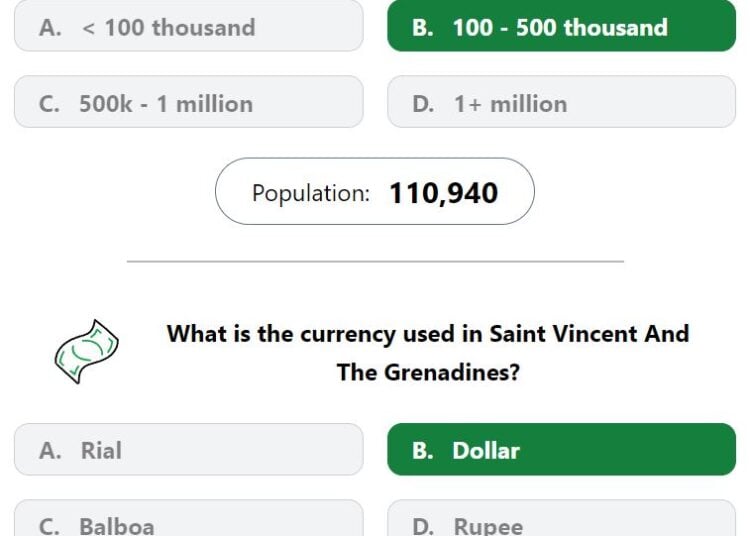Click the letter D of 1+ million option

pos(423,104)
